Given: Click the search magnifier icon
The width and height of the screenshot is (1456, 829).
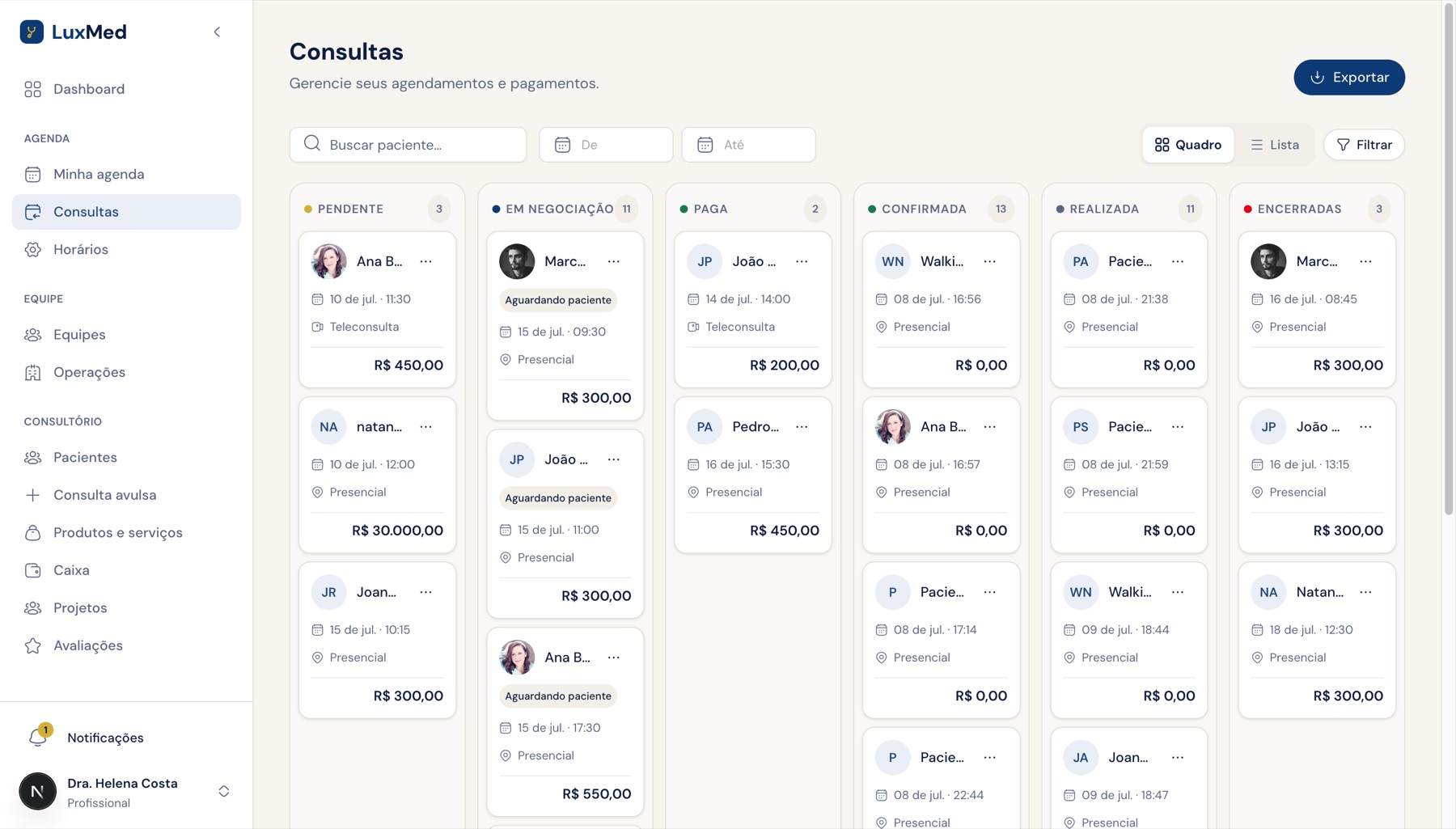Looking at the screenshot, I should [x=312, y=144].
